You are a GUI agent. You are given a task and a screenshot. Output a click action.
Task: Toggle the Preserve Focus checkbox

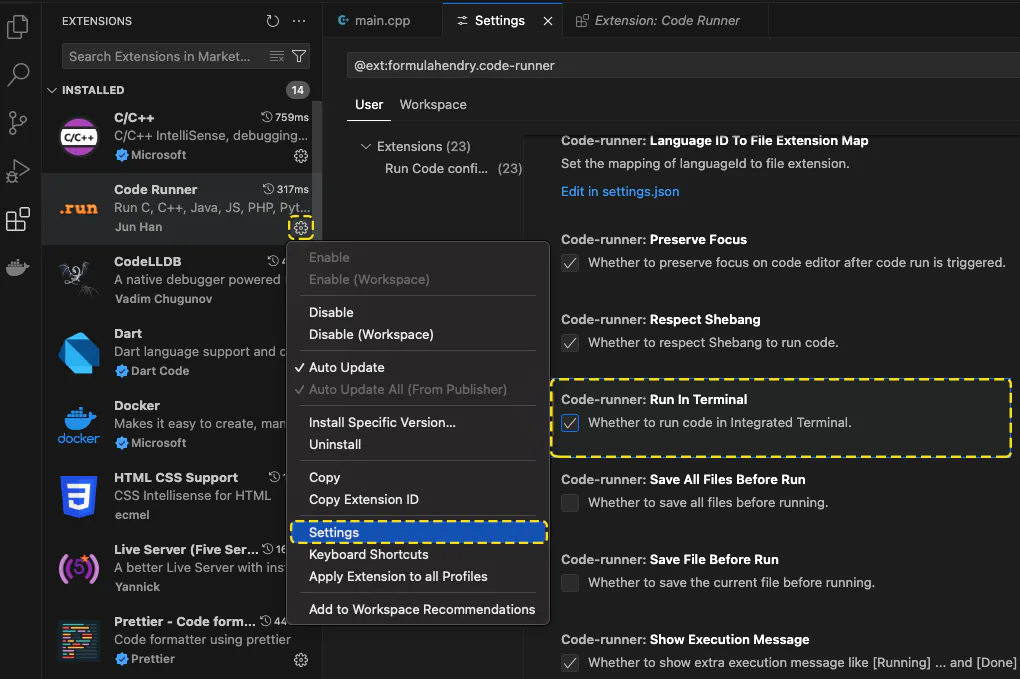(570, 263)
